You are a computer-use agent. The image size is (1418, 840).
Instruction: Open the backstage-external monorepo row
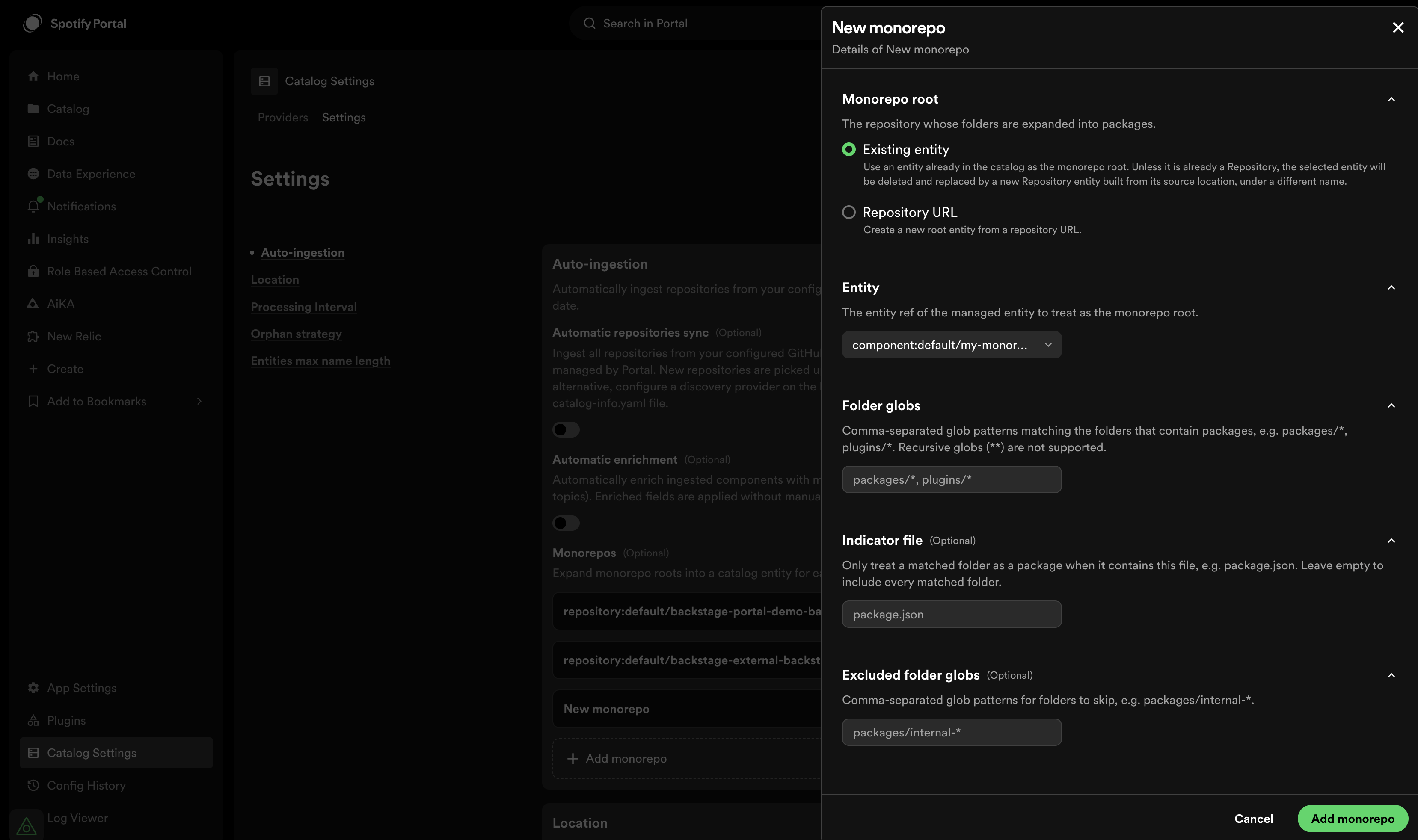tap(686, 660)
